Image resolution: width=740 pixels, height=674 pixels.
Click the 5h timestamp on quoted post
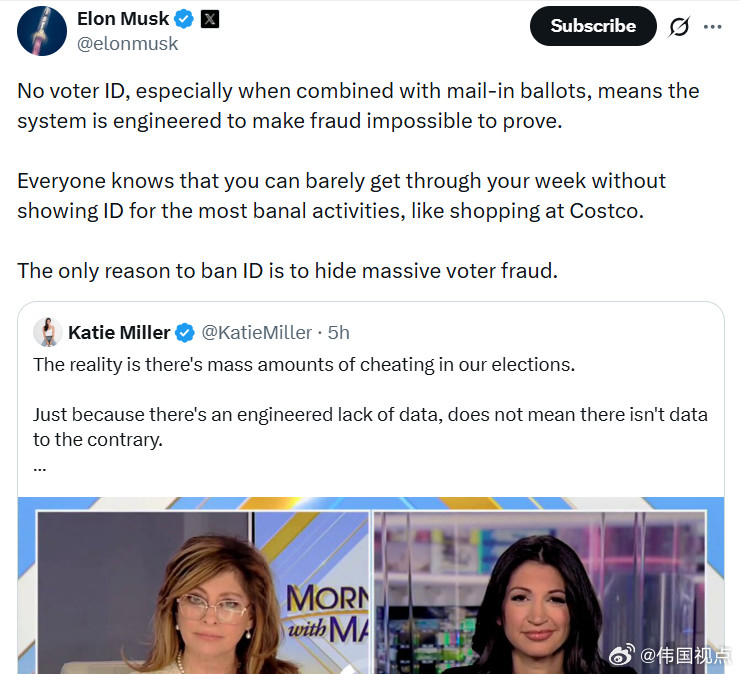tap(338, 332)
